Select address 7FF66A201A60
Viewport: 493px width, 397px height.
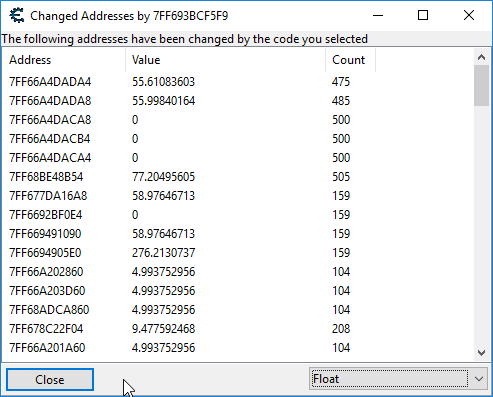47,348
